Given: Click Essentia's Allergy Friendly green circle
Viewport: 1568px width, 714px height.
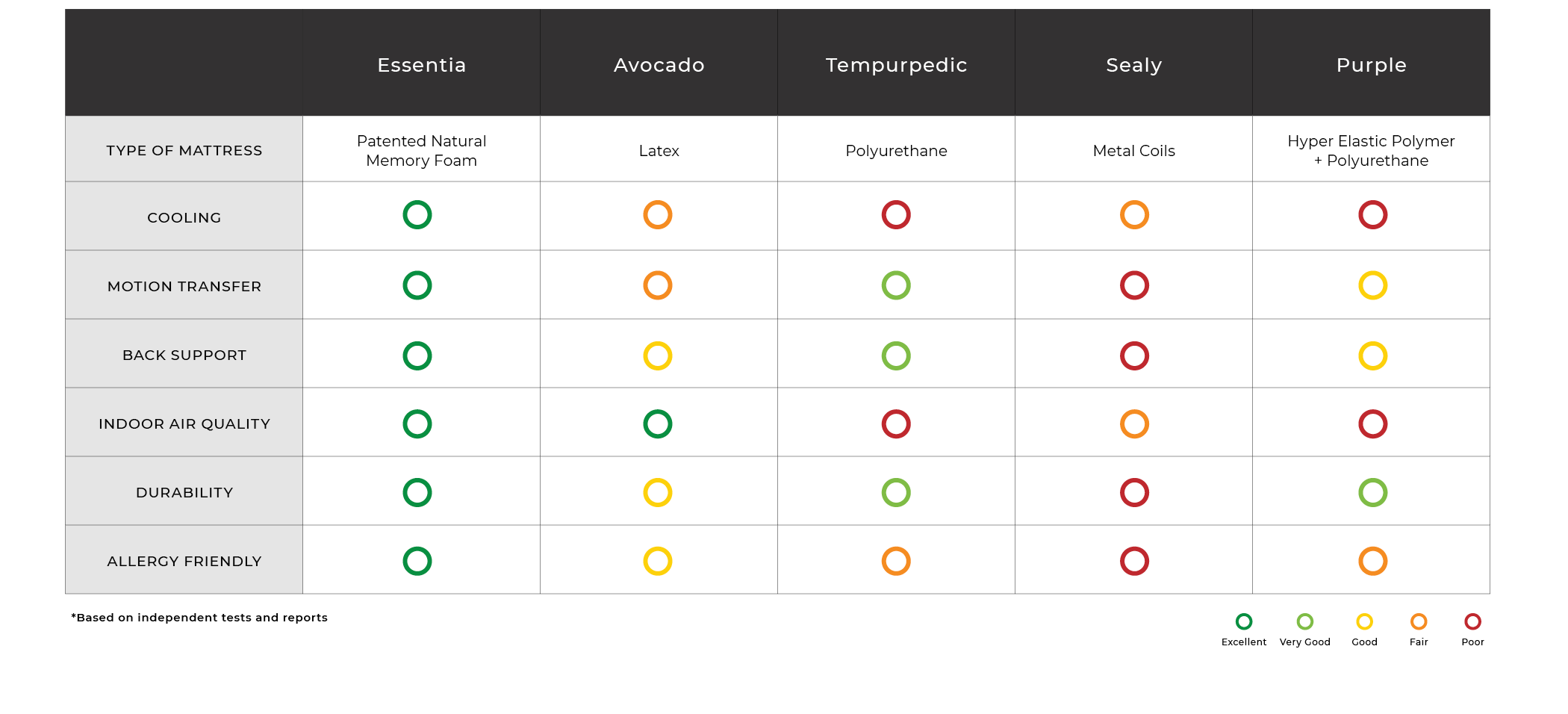Looking at the screenshot, I should click(417, 562).
